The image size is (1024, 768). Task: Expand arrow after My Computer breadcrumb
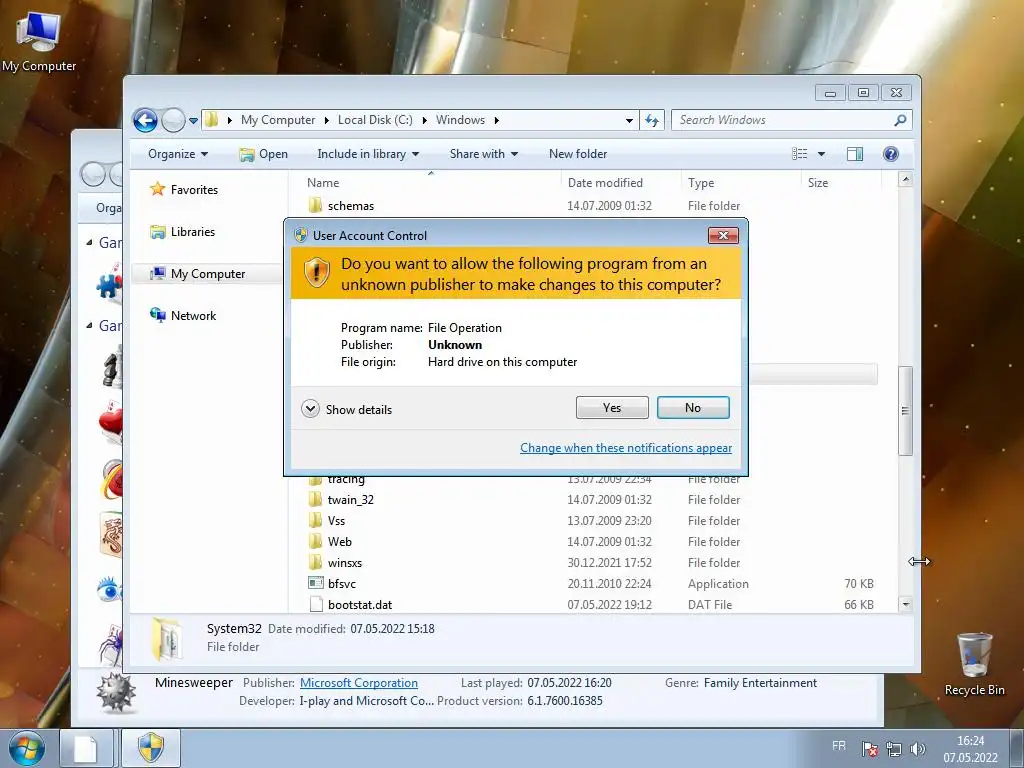[x=327, y=120]
